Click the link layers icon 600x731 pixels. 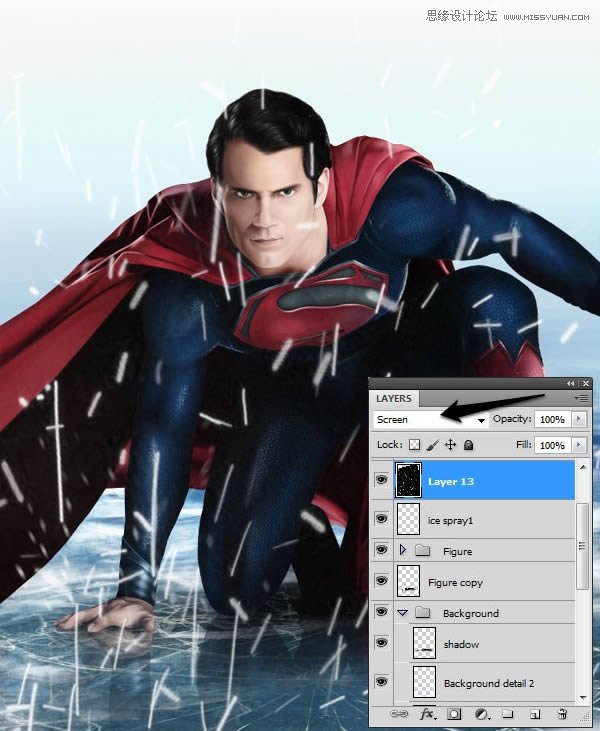(399, 714)
